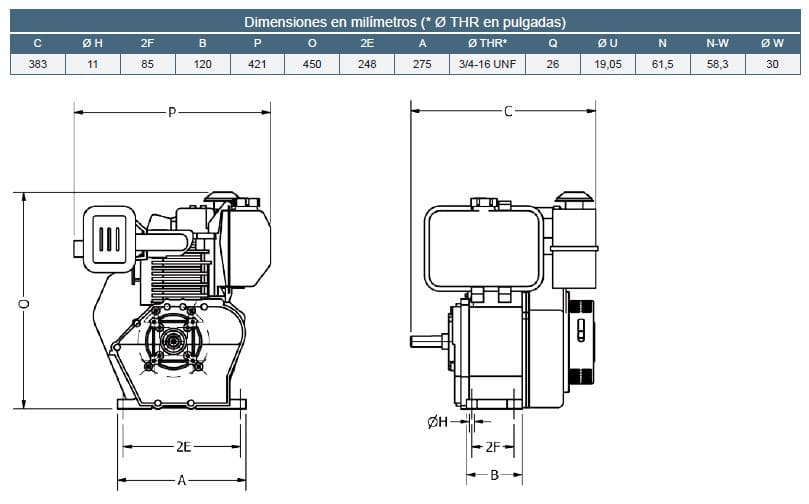This screenshot has height=504, width=809.
Task: Click the 'Ø THR*' column header
Action: pyautogui.click(x=488, y=43)
